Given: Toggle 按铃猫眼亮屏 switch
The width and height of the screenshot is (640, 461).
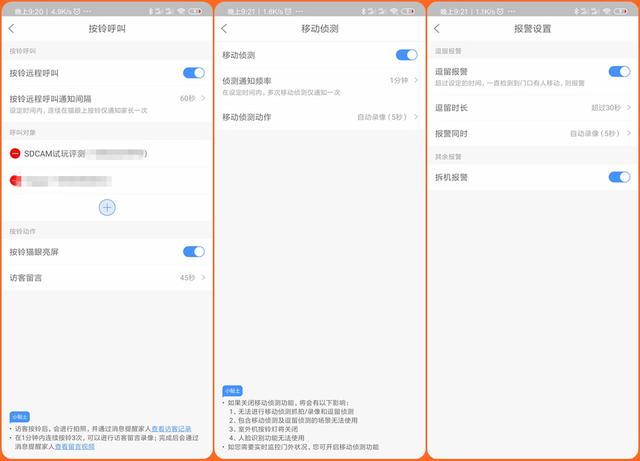Looking at the screenshot, I should [x=194, y=252].
